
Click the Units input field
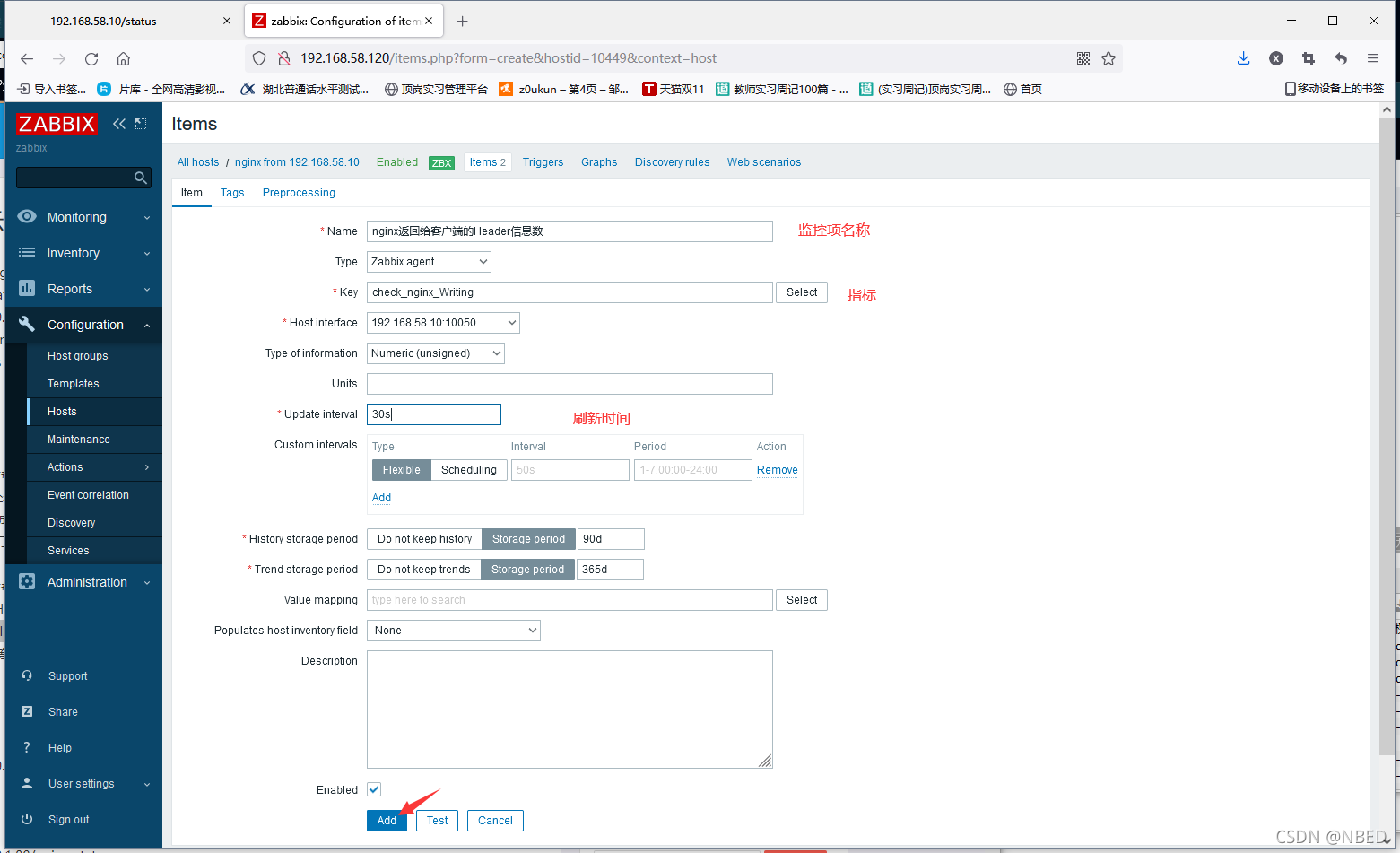click(x=570, y=383)
